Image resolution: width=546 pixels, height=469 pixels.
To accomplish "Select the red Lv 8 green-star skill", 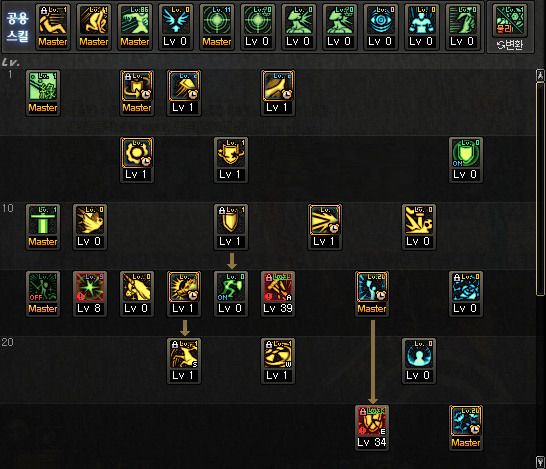I will tap(90, 294).
